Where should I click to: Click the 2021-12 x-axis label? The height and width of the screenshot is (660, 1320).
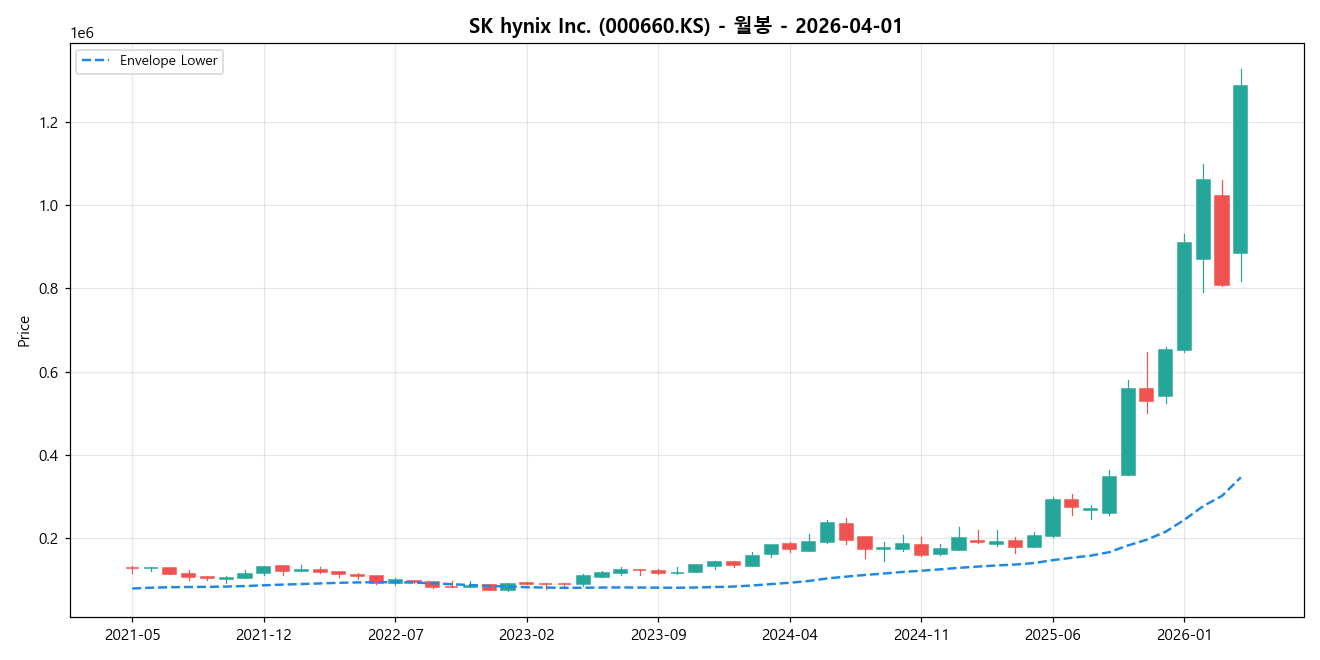click(x=264, y=634)
